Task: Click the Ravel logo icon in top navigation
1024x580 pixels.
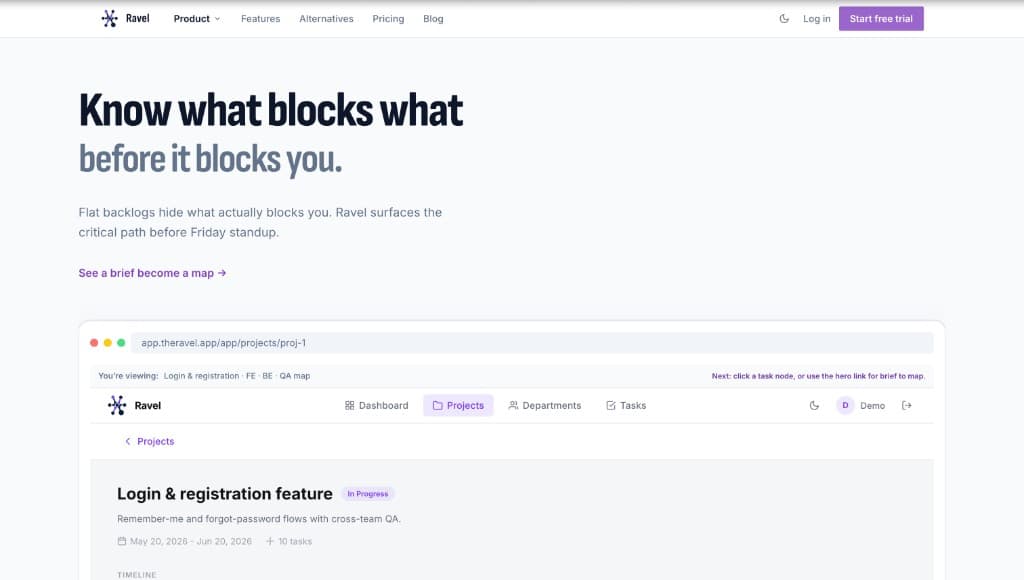Action: (109, 18)
